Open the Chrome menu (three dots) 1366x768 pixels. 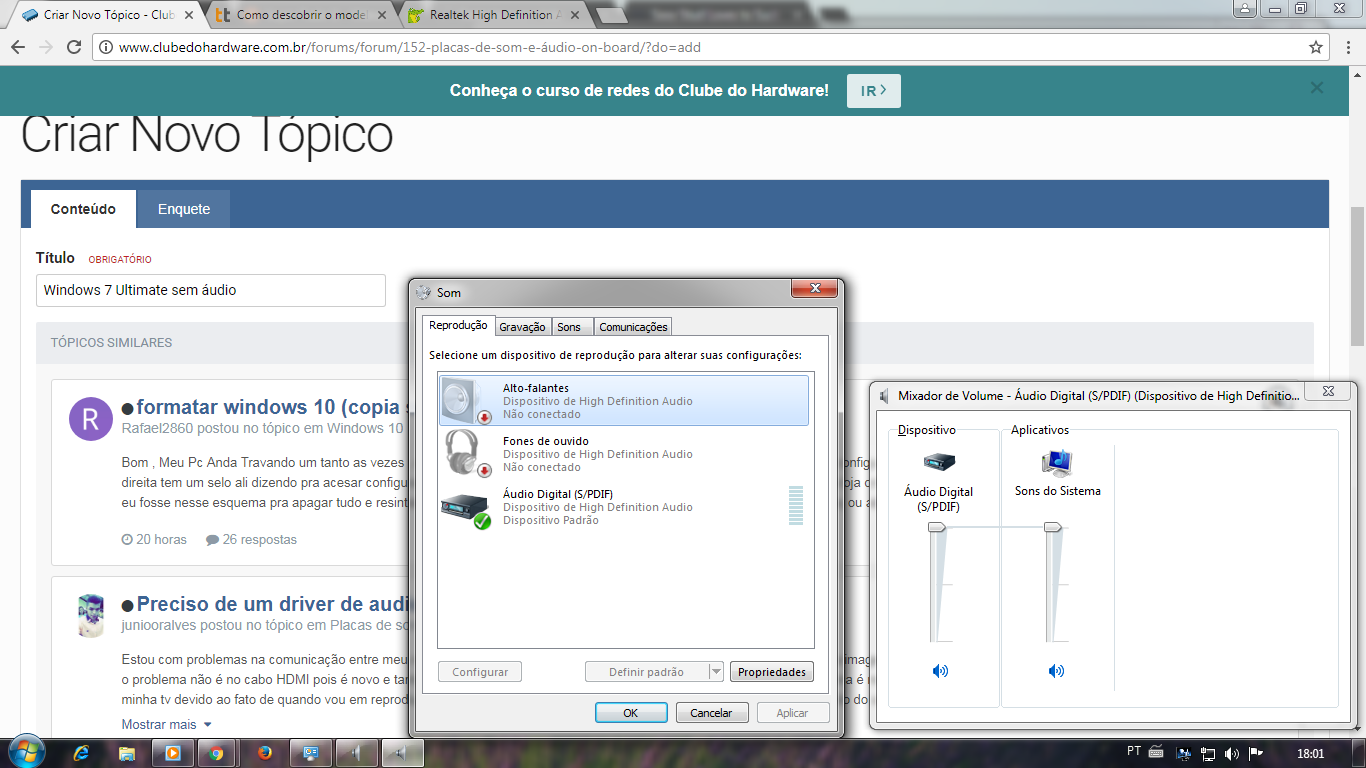pyautogui.click(x=1347, y=47)
